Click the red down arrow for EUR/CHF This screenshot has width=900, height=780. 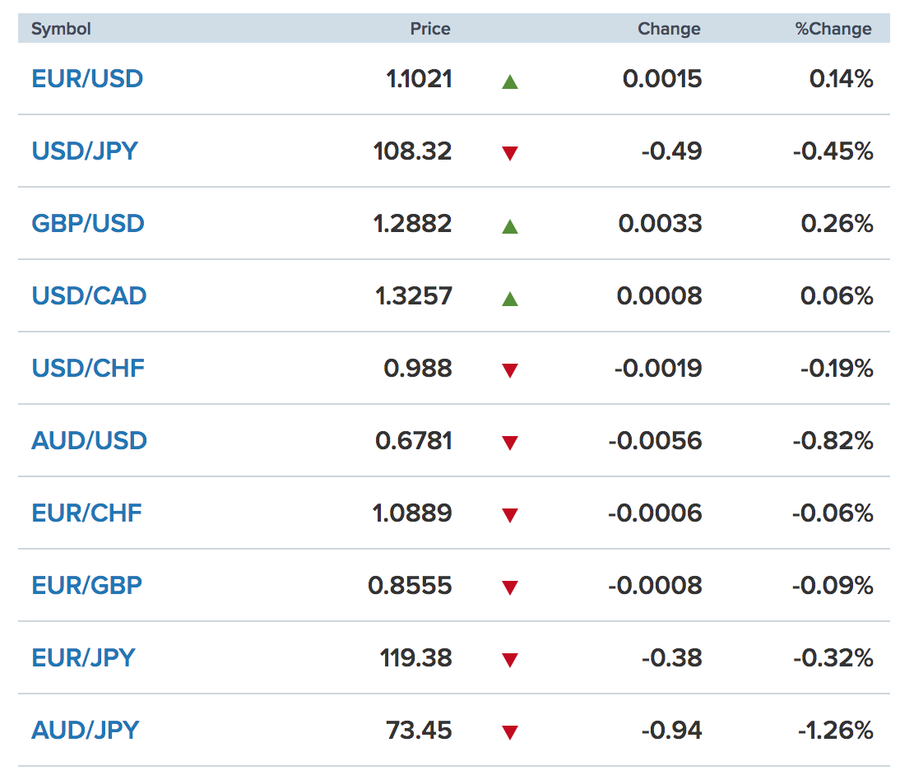click(510, 515)
